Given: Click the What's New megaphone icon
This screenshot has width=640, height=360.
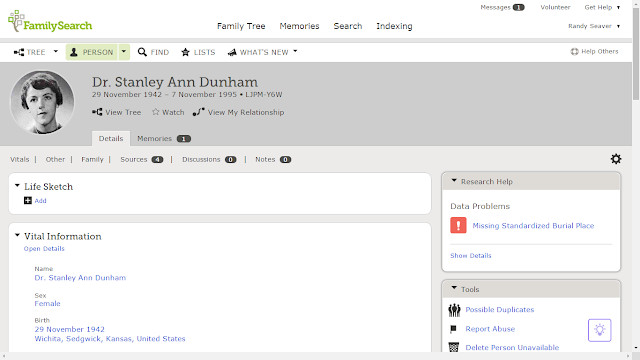Looking at the screenshot, I should pyautogui.click(x=232, y=52).
